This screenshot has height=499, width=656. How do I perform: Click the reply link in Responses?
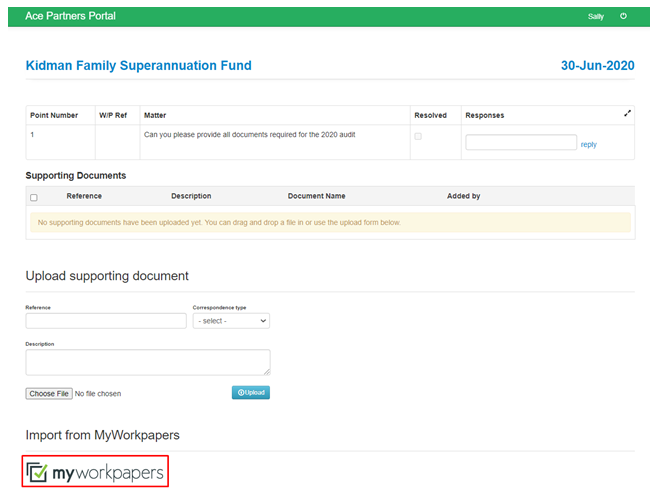click(588, 144)
